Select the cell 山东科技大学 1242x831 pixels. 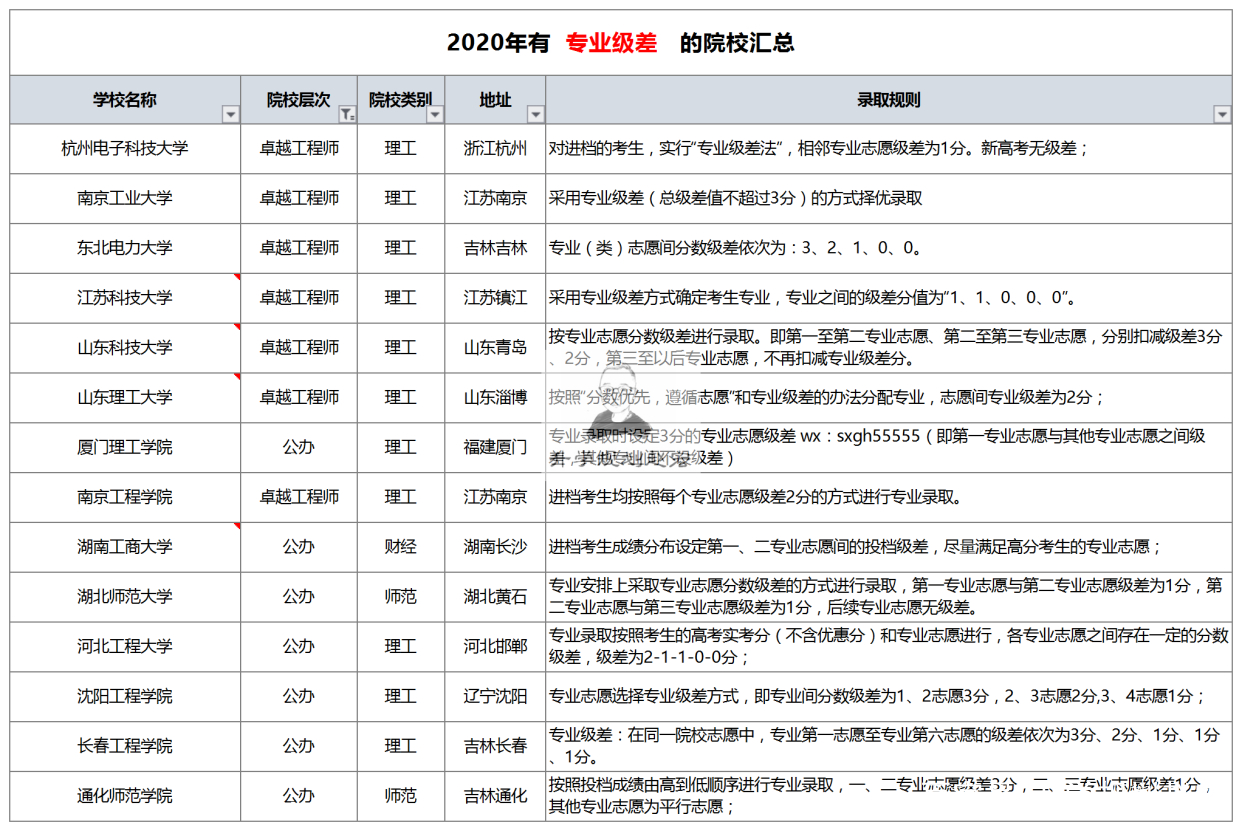coord(125,348)
